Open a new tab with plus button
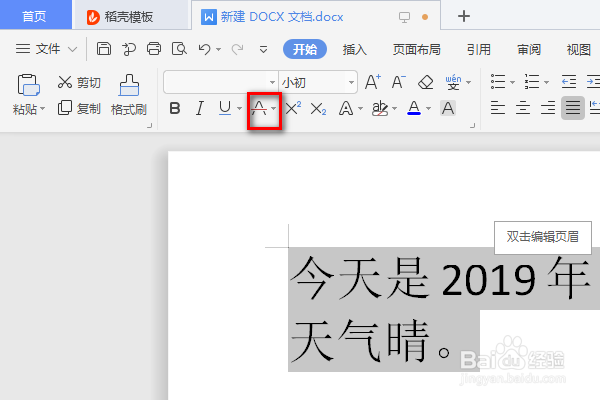This screenshot has height=400, width=600. 464,16
